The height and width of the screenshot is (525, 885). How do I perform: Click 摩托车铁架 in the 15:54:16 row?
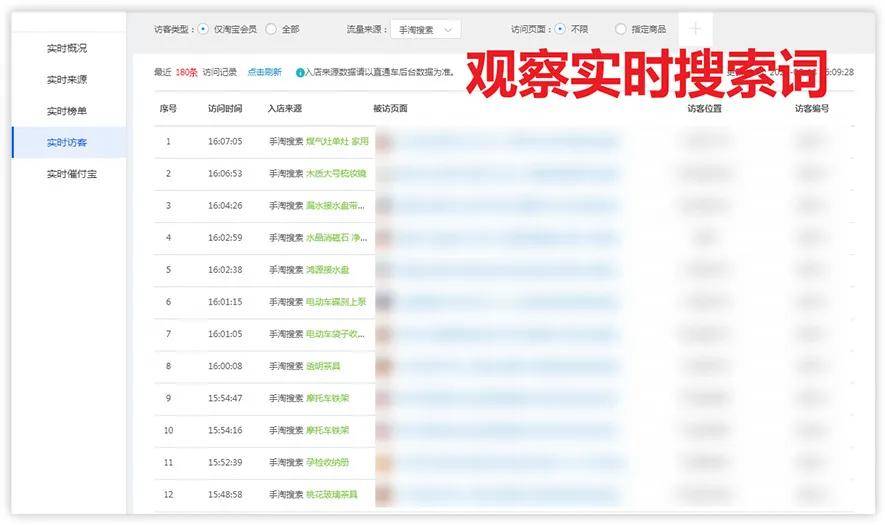click(x=327, y=431)
